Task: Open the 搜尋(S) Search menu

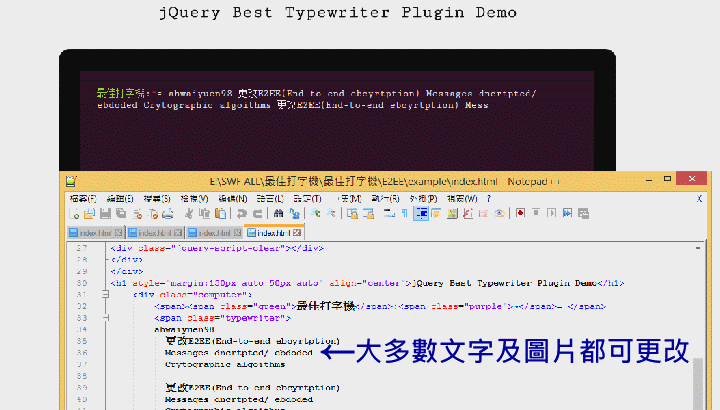Action: (x=157, y=199)
